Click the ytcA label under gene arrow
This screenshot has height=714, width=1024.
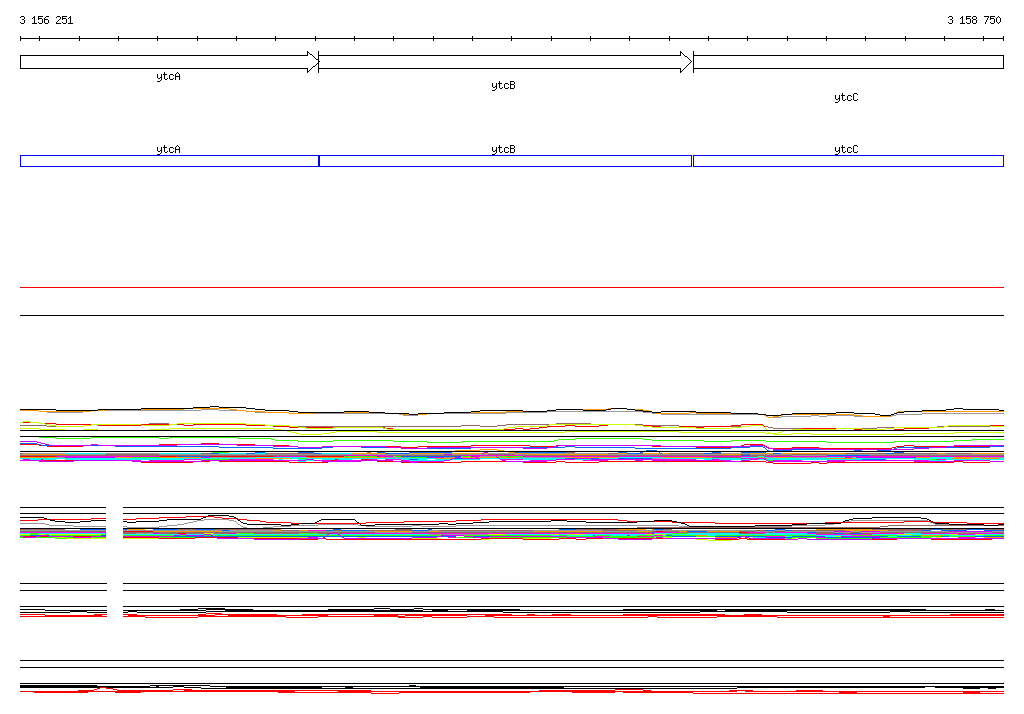(x=168, y=77)
